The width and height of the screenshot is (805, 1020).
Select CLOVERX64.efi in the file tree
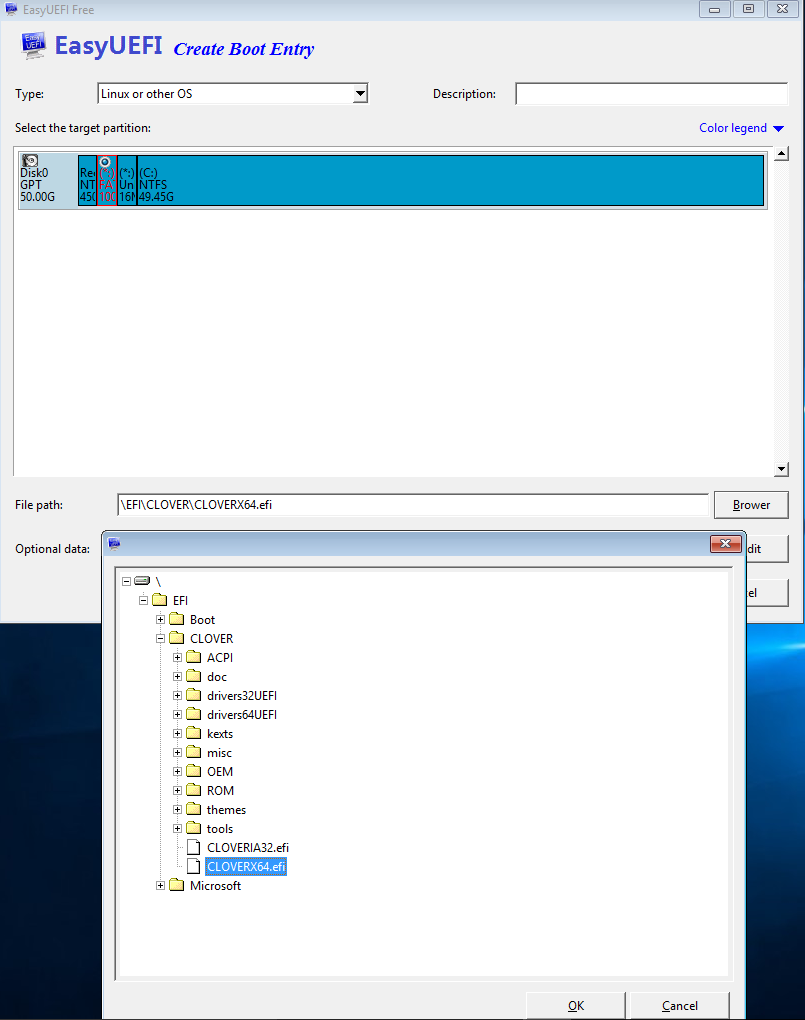246,867
